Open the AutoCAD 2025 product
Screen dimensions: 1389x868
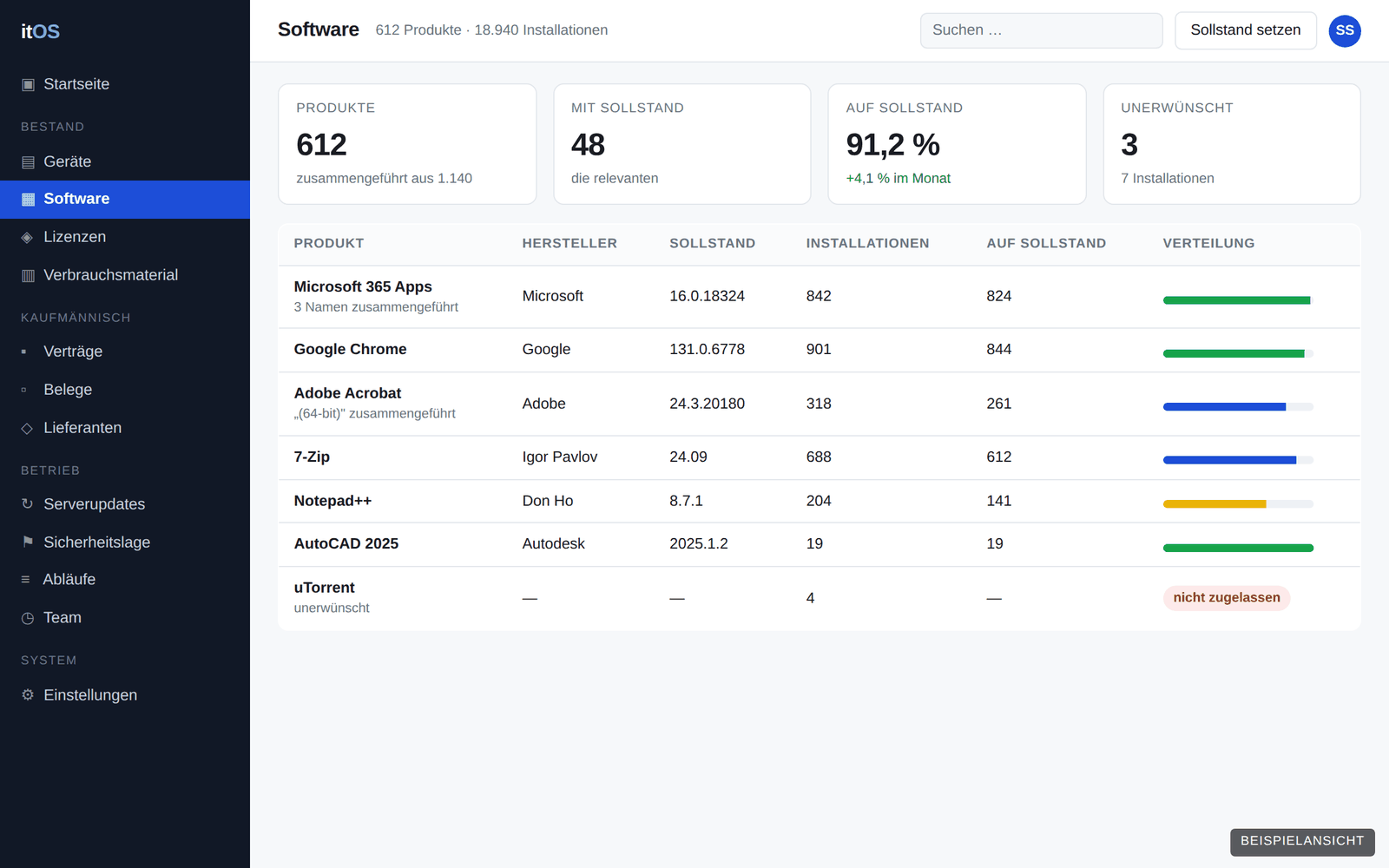click(x=346, y=543)
